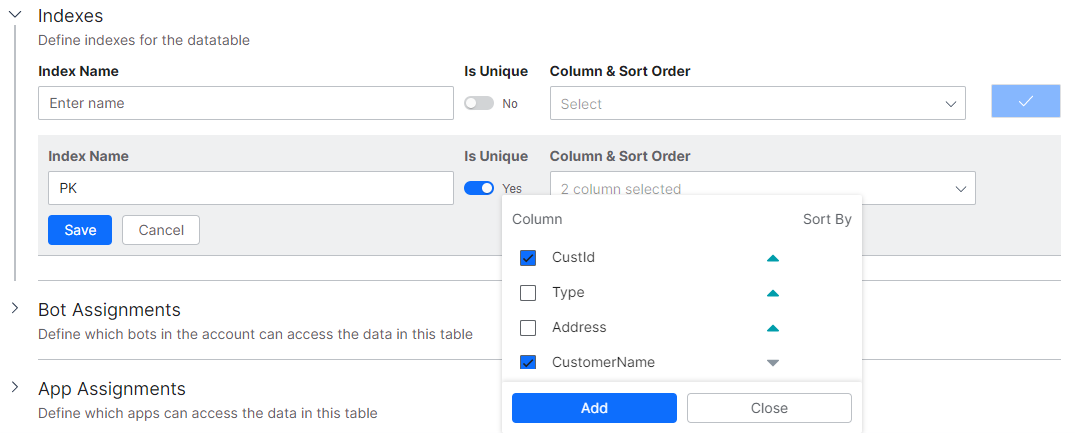Save the PK index
The image size is (1075, 433).
[80, 230]
